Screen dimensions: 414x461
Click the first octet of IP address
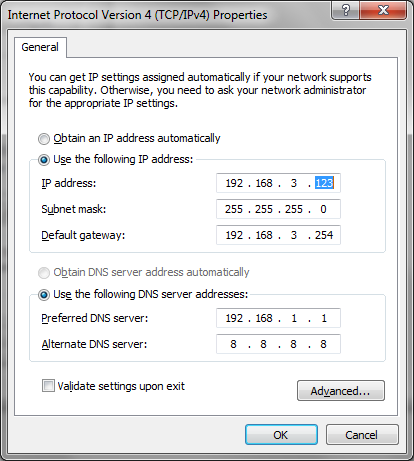(x=234, y=183)
